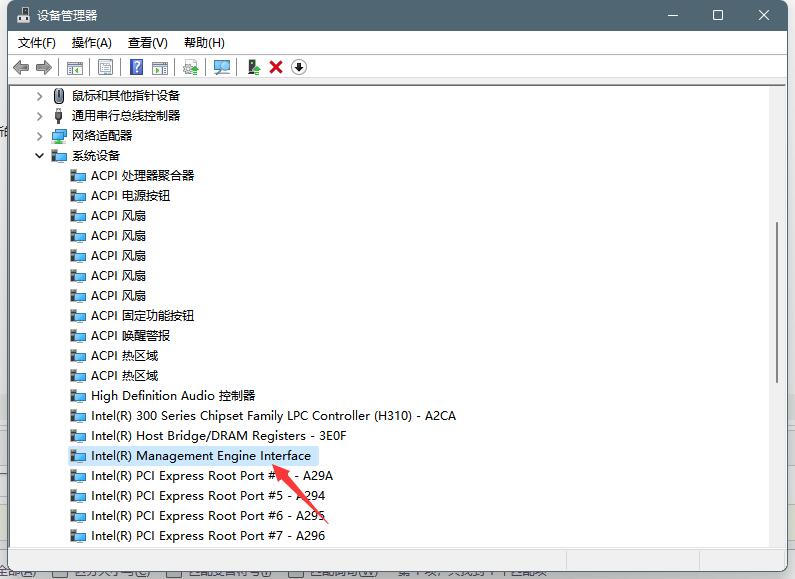Image resolution: width=795 pixels, height=579 pixels.
Task: Select High Definition Audio 控制器 device
Action: pyautogui.click(x=173, y=396)
